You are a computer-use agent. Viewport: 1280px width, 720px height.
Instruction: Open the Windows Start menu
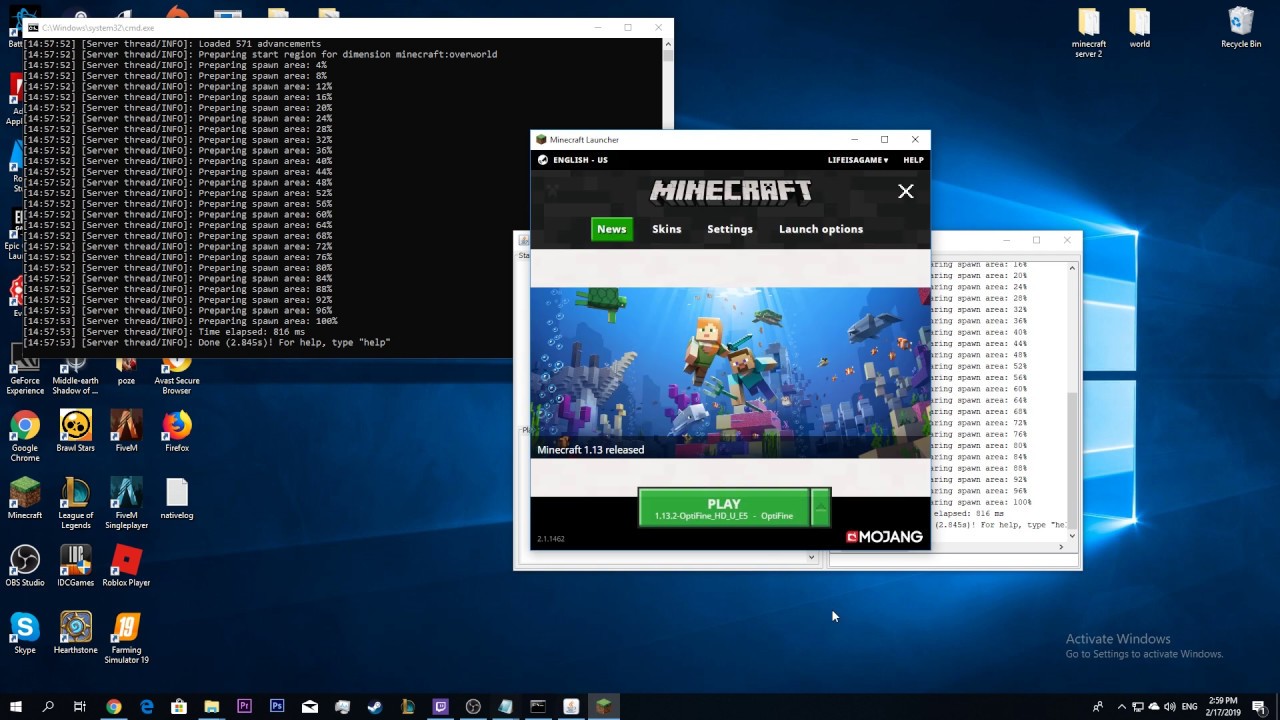pos(16,706)
